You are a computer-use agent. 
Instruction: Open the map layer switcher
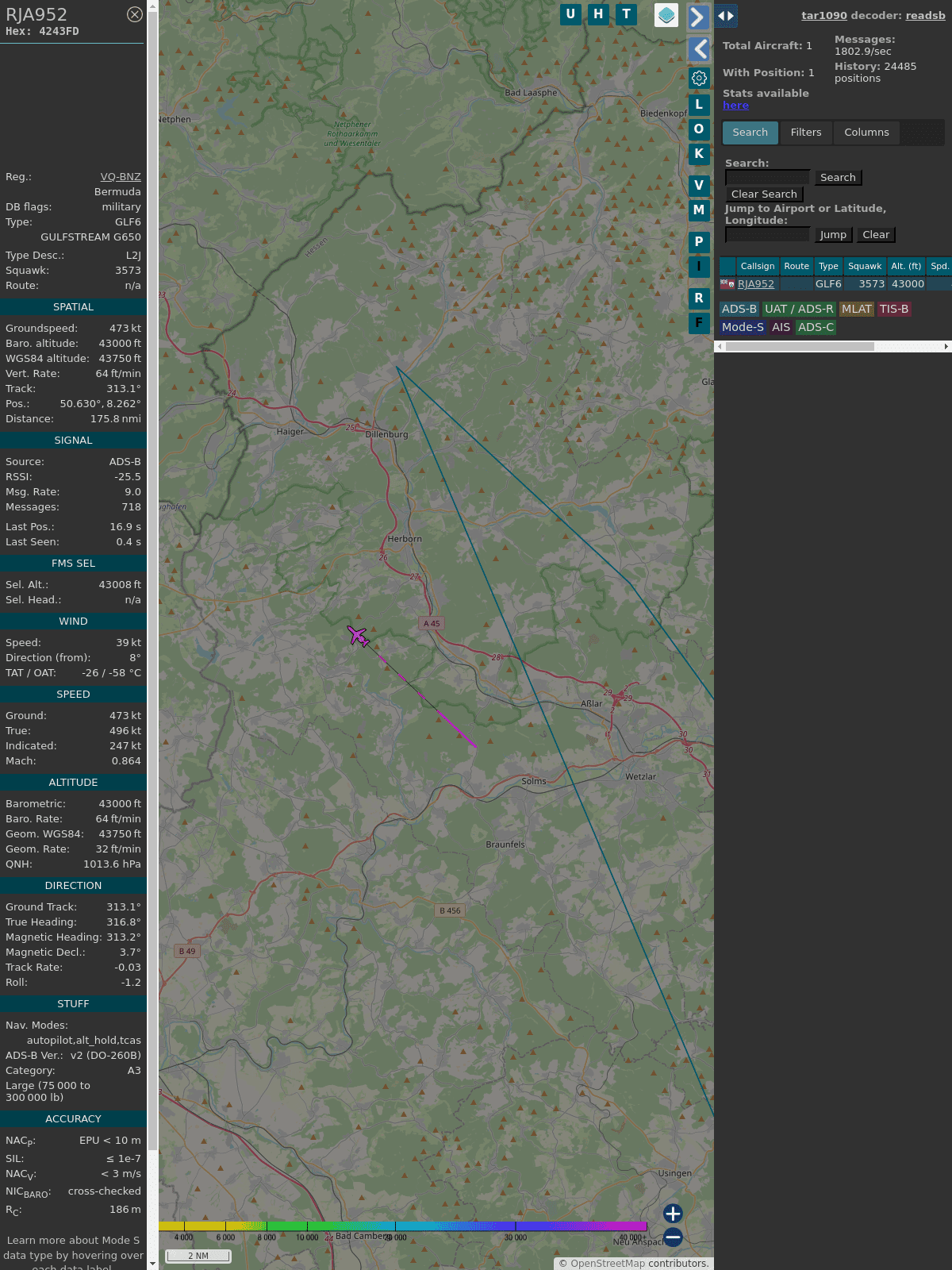[x=666, y=15]
